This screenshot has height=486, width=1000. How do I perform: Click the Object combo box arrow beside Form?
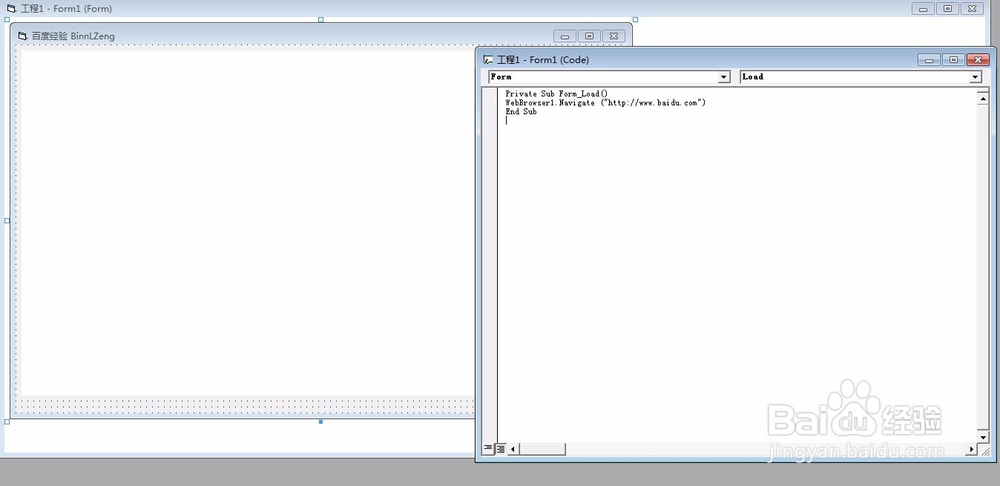coord(724,77)
